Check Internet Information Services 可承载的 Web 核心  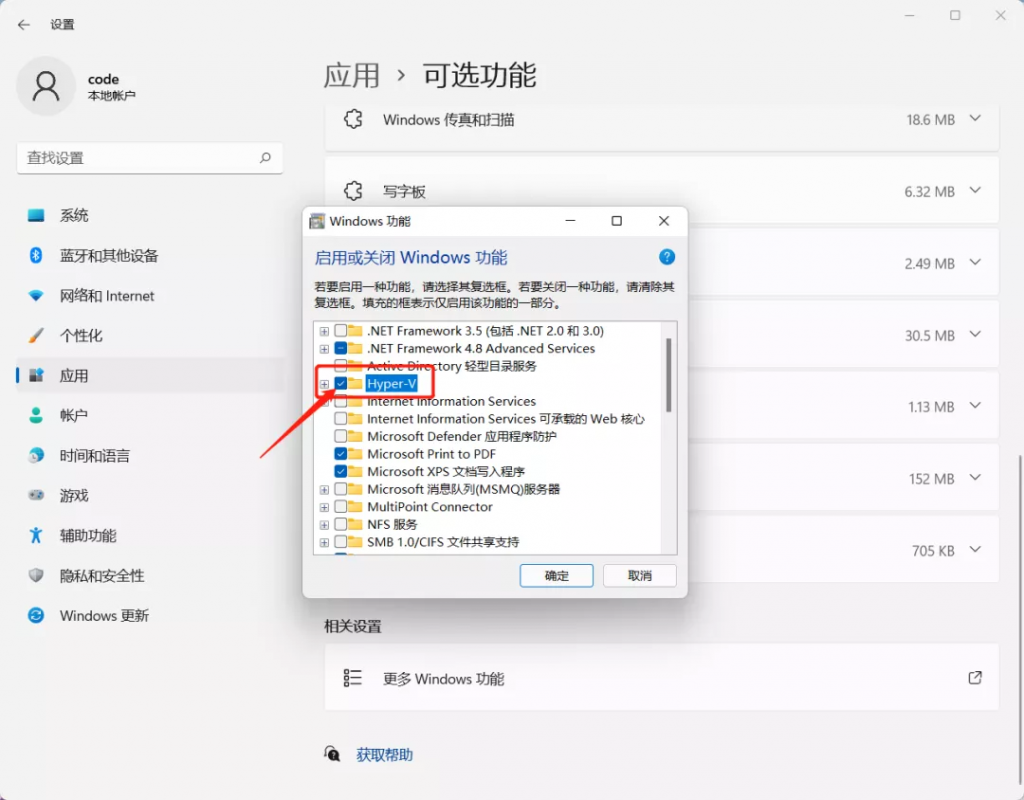tap(341, 419)
